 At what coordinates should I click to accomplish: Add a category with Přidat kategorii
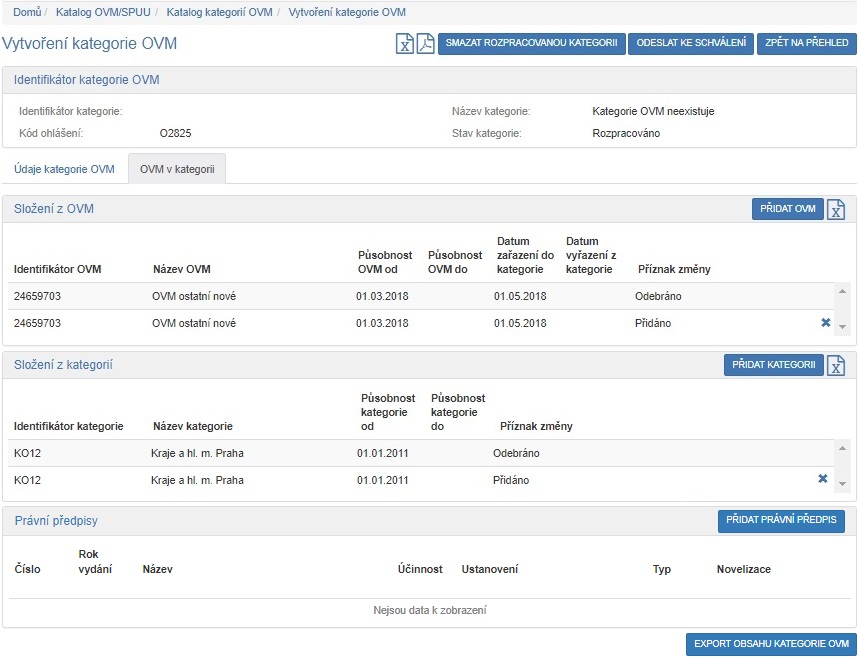773,365
